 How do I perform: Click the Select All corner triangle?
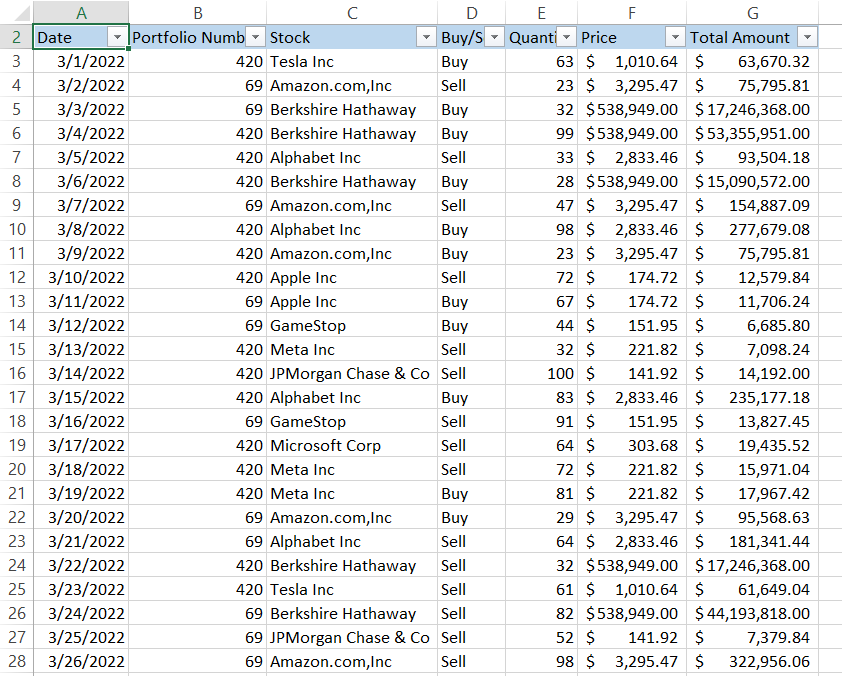coord(16,12)
